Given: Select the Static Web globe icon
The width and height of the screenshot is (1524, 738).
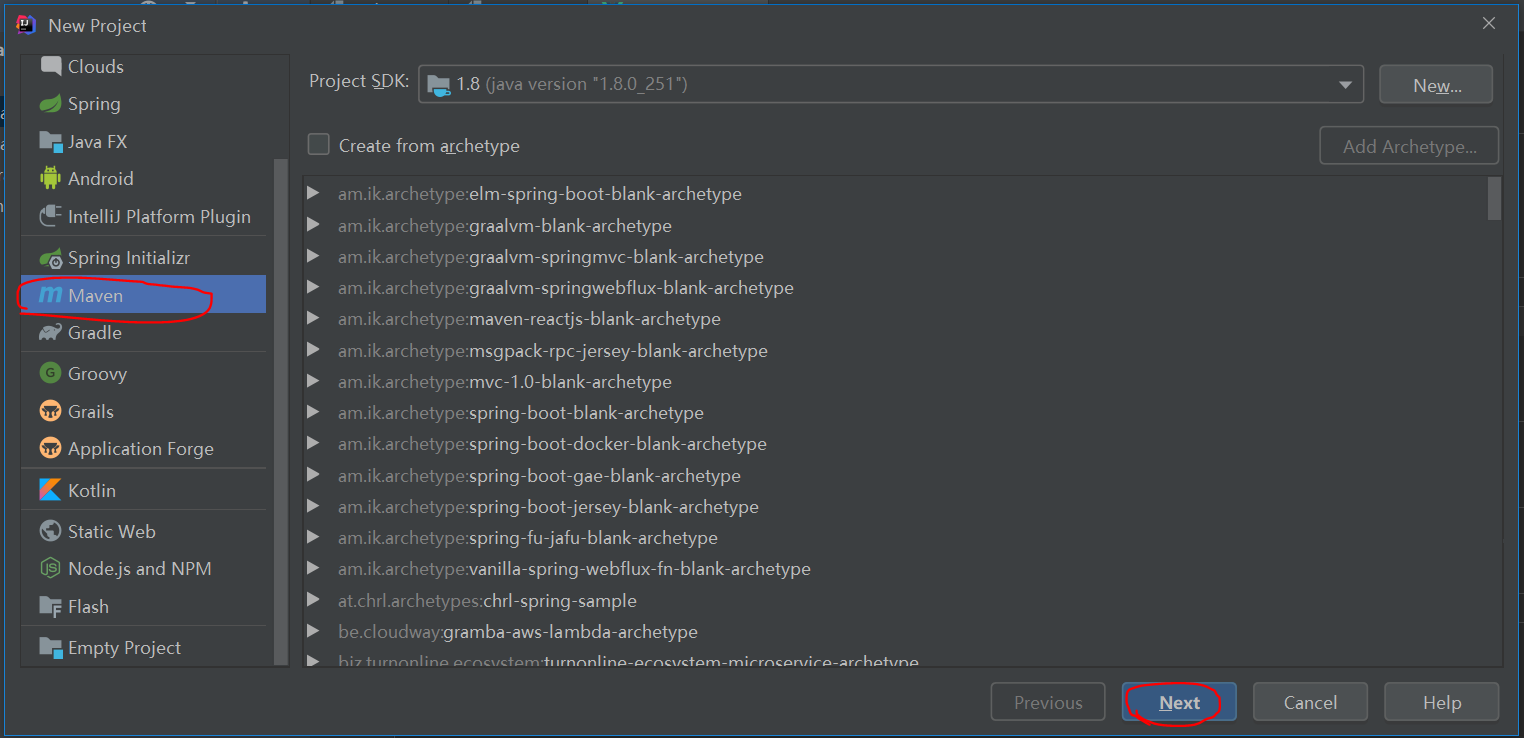Looking at the screenshot, I should 50,531.
